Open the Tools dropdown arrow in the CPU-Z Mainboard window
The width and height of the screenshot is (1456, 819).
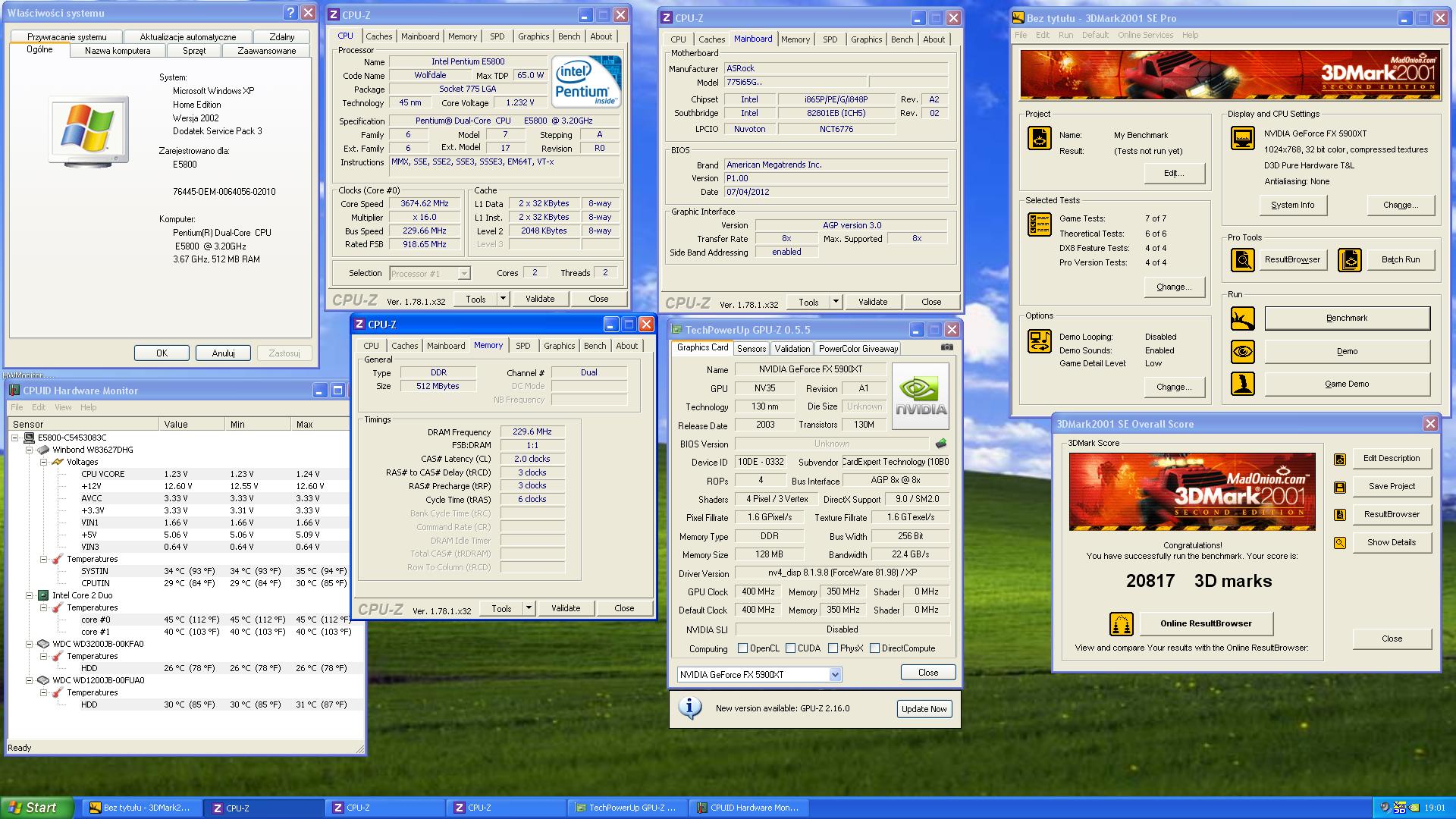(x=836, y=303)
